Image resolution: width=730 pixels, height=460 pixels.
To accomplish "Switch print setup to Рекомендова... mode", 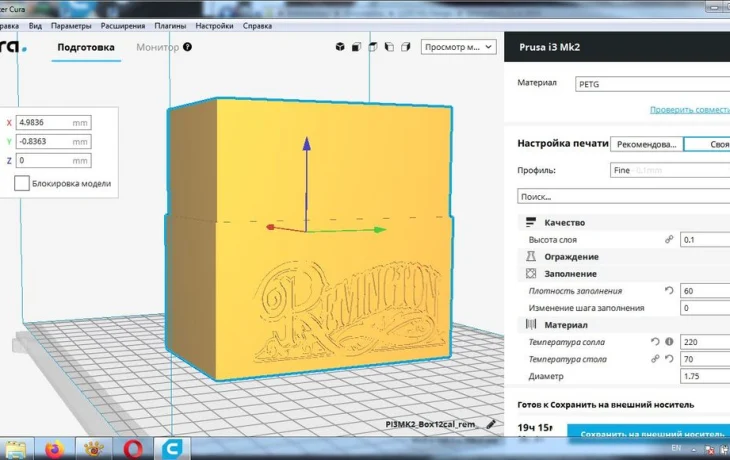I will point(646,144).
